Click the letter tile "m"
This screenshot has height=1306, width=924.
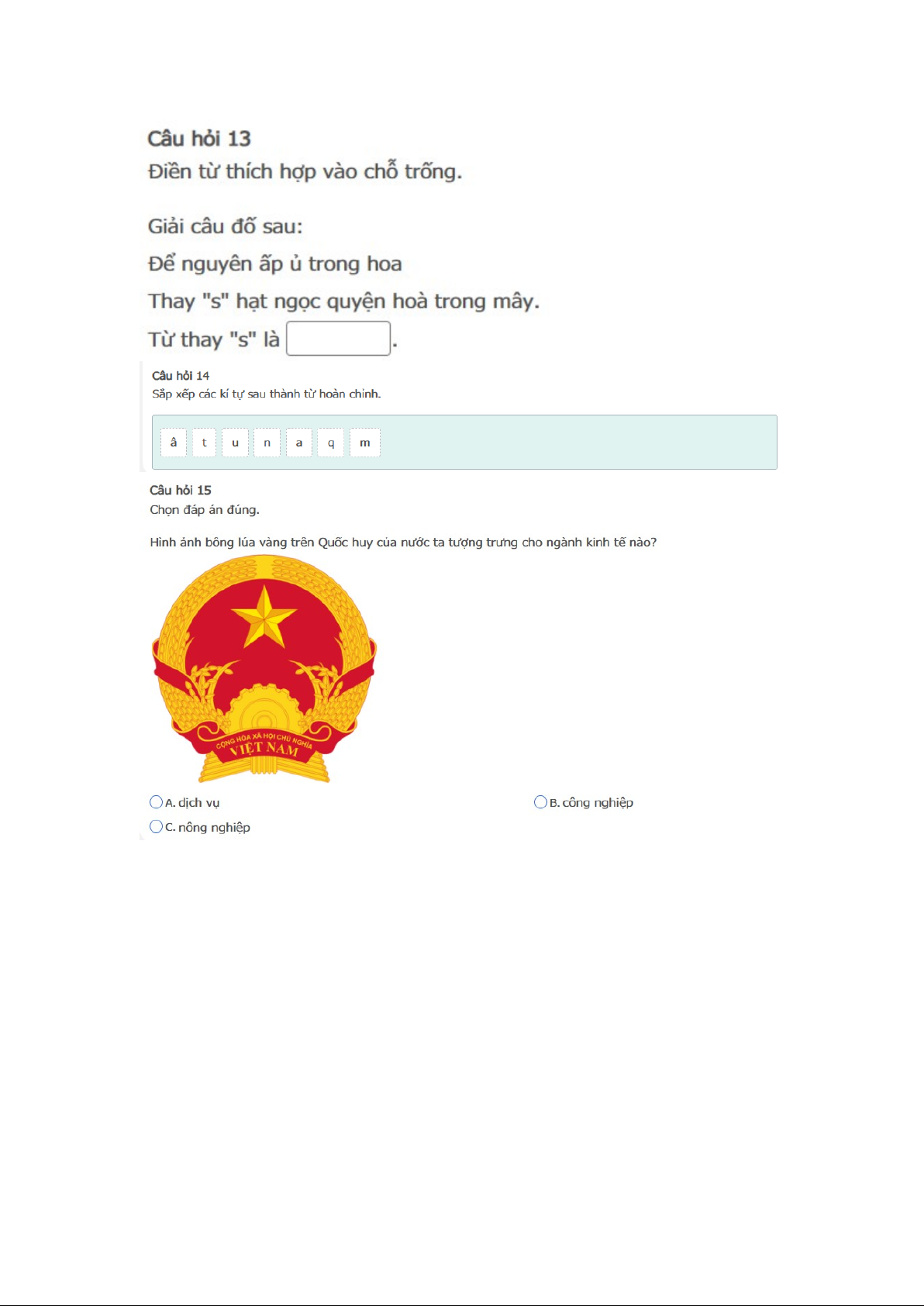365,443
